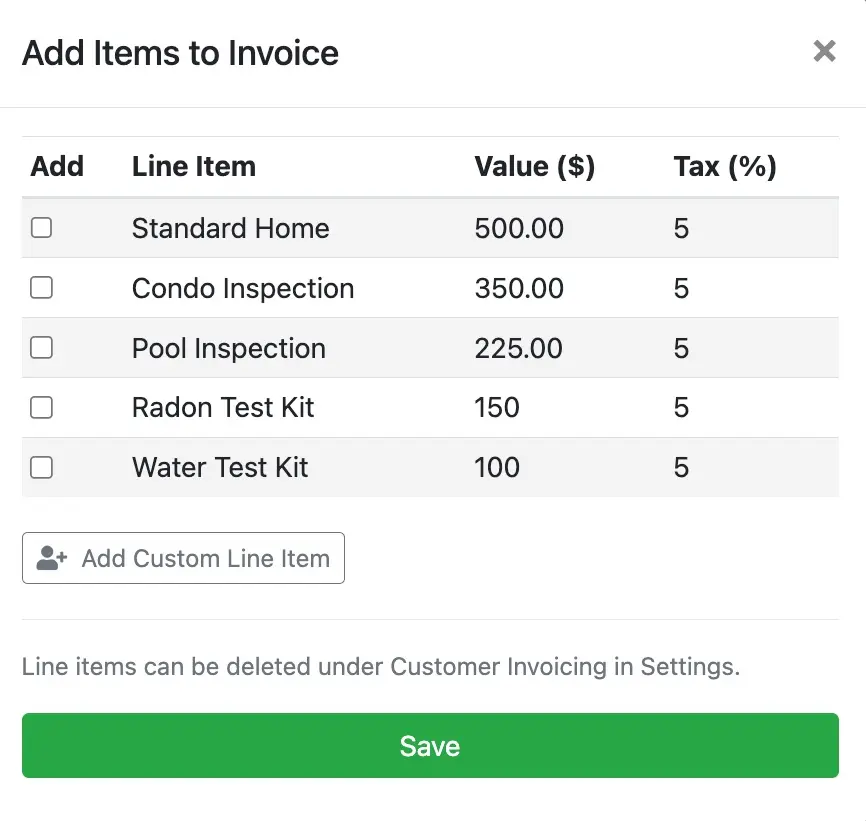
Task: Click the Add Custom Line Item button
Action: click(x=183, y=558)
